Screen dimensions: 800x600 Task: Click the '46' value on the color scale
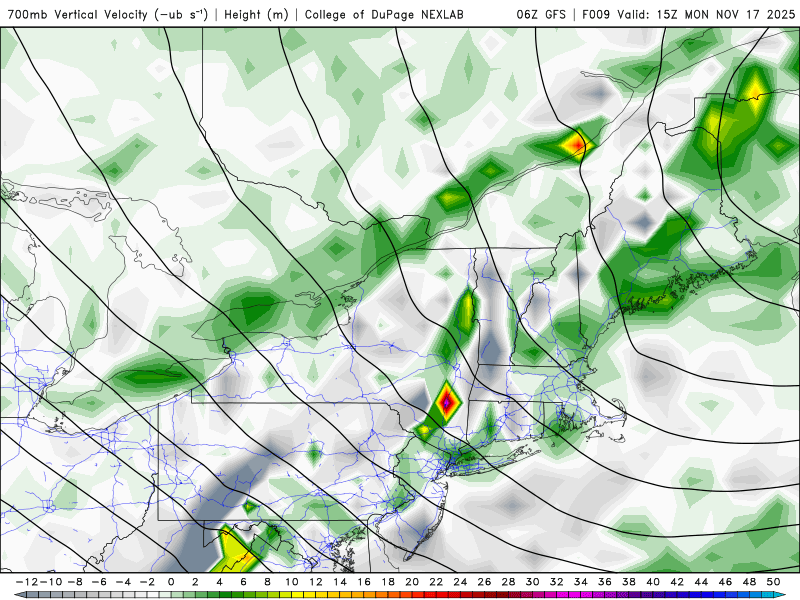click(x=725, y=582)
